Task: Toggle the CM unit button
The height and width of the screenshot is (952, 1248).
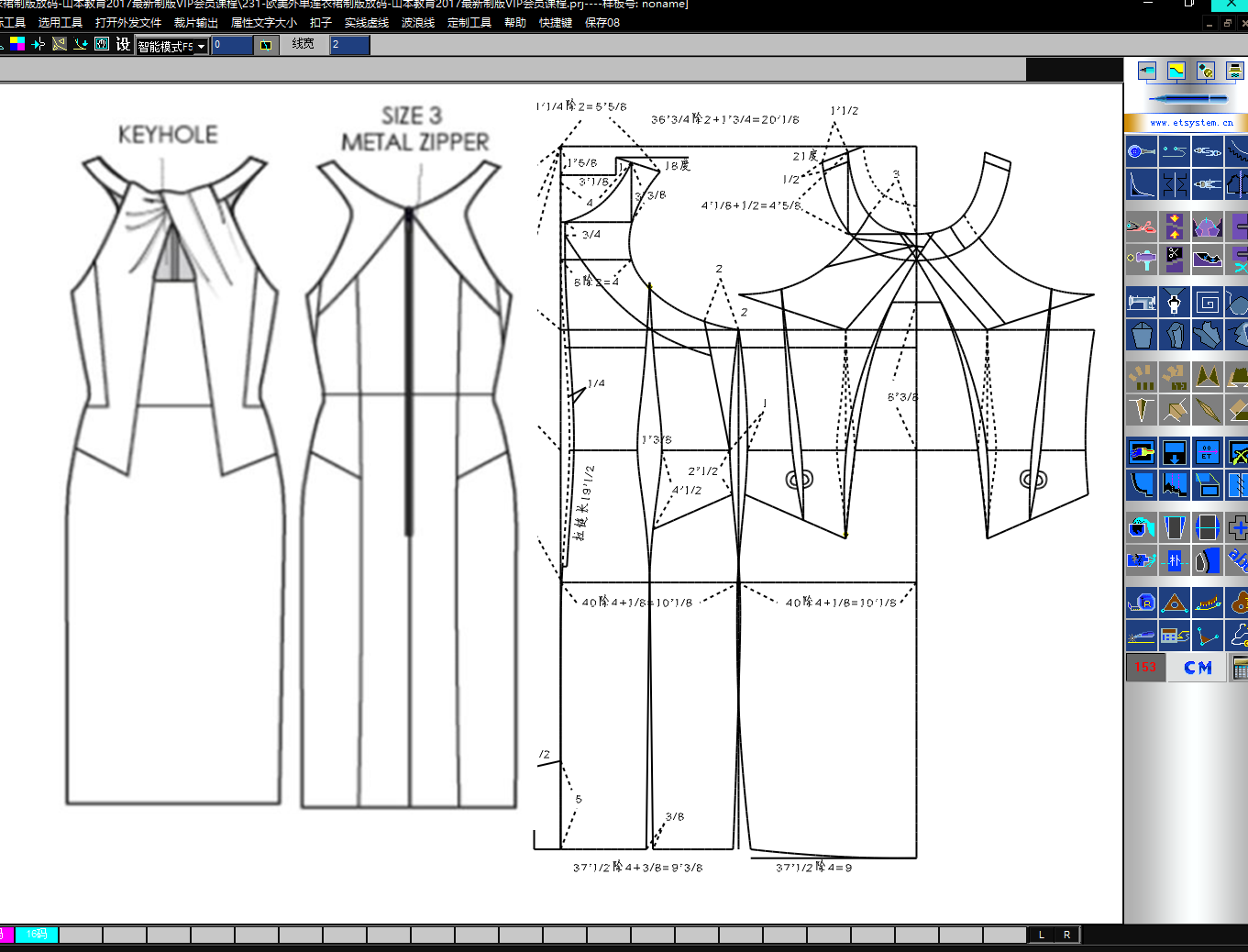Action: pyautogui.click(x=1198, y=668)
